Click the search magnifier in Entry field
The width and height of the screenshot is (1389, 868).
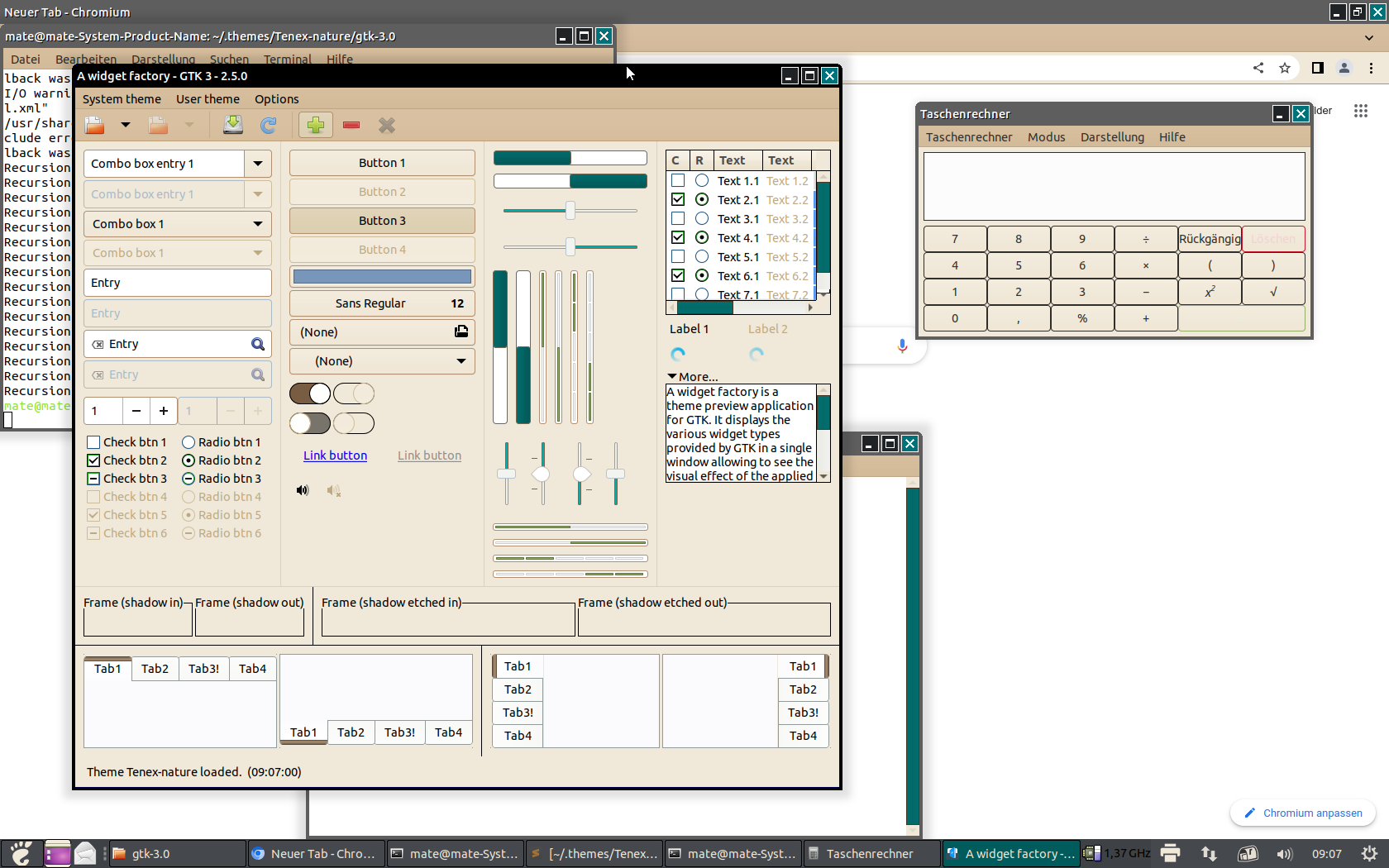(x=258, y=345)
